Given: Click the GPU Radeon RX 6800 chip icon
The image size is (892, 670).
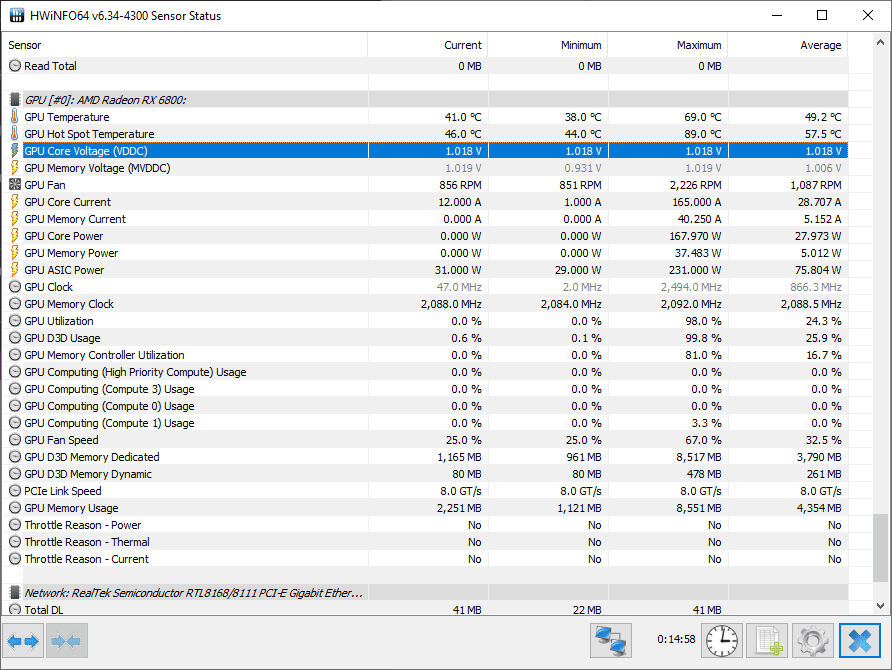Looking at the screenshot, I should tap(15, 100).
